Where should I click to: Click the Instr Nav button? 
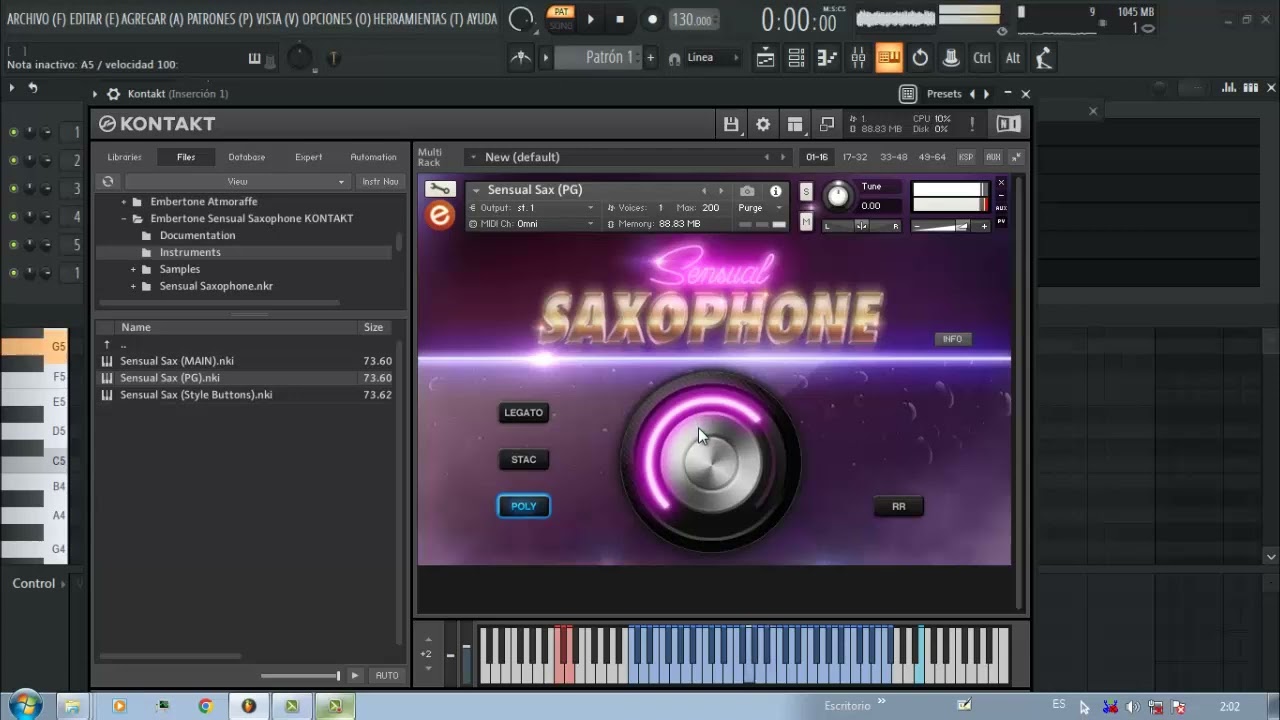pos(381,182)
